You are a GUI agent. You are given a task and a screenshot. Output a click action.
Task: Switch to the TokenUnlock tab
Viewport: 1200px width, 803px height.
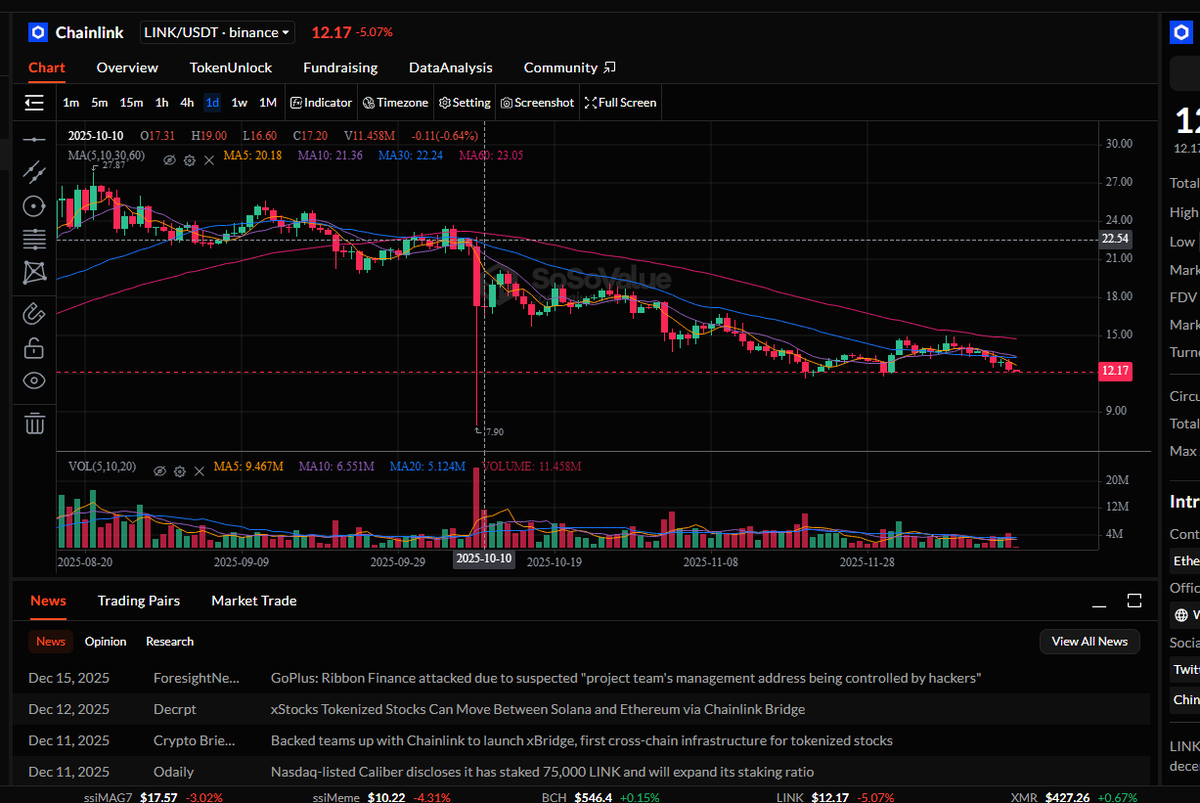(x=231, y=67)
